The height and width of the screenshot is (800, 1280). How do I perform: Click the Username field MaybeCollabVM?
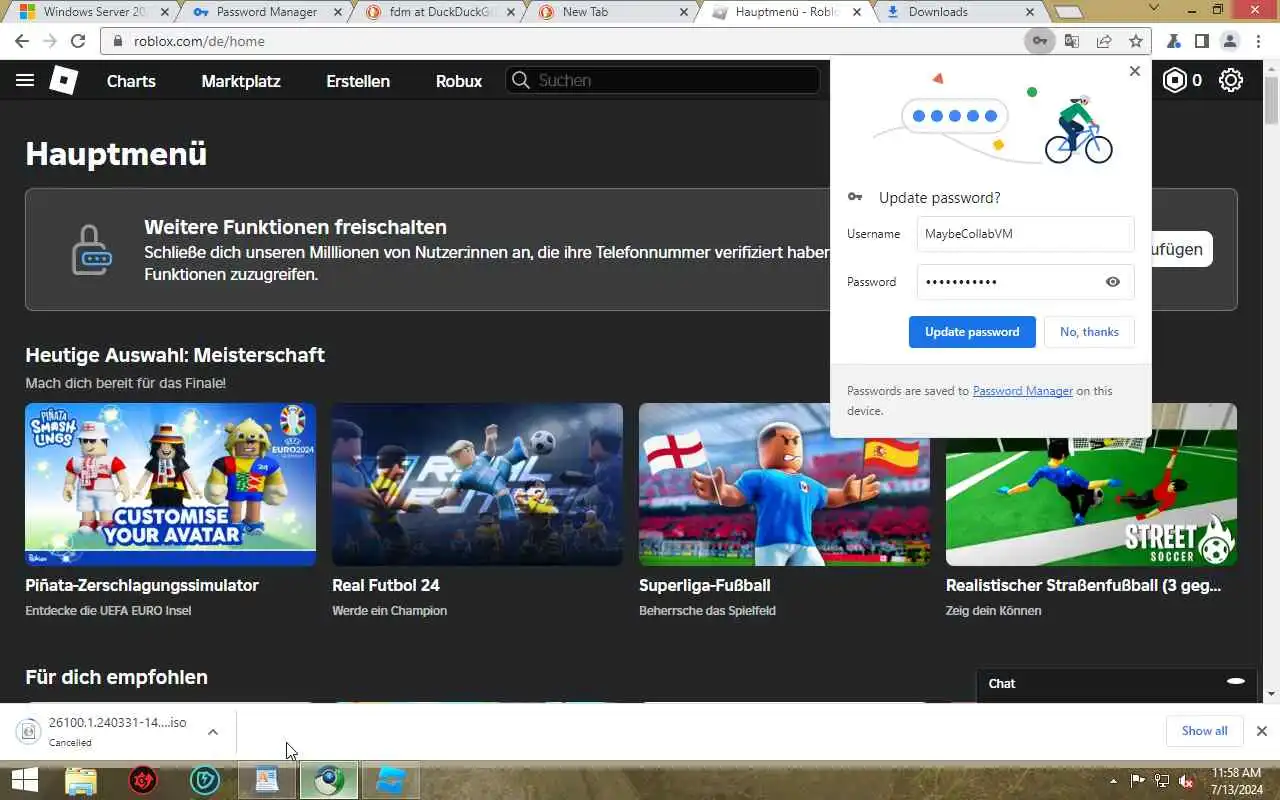coord(1025,234)
